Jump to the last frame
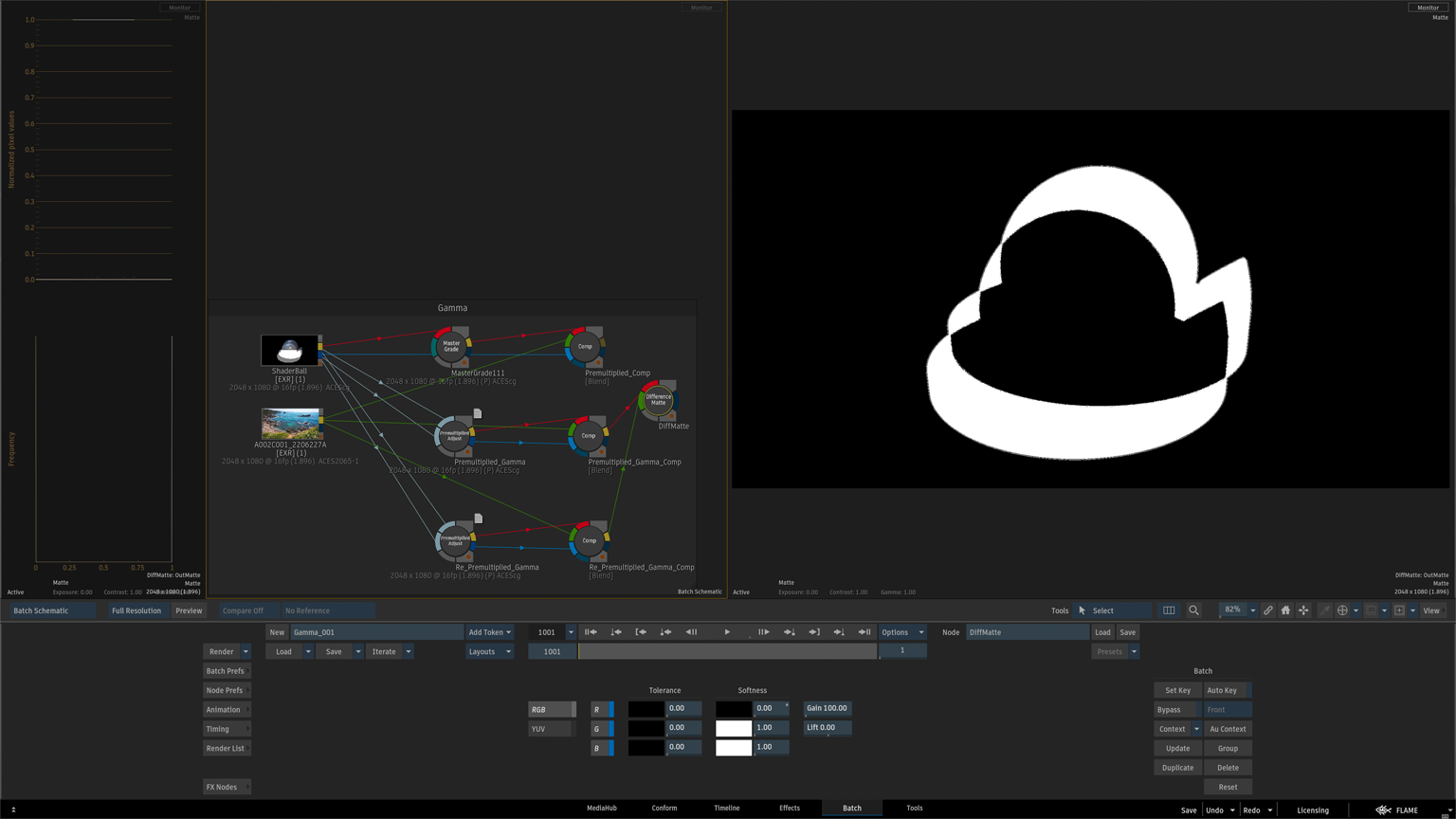Screen dimensions: 1456x819 click(x=864, y=632)
